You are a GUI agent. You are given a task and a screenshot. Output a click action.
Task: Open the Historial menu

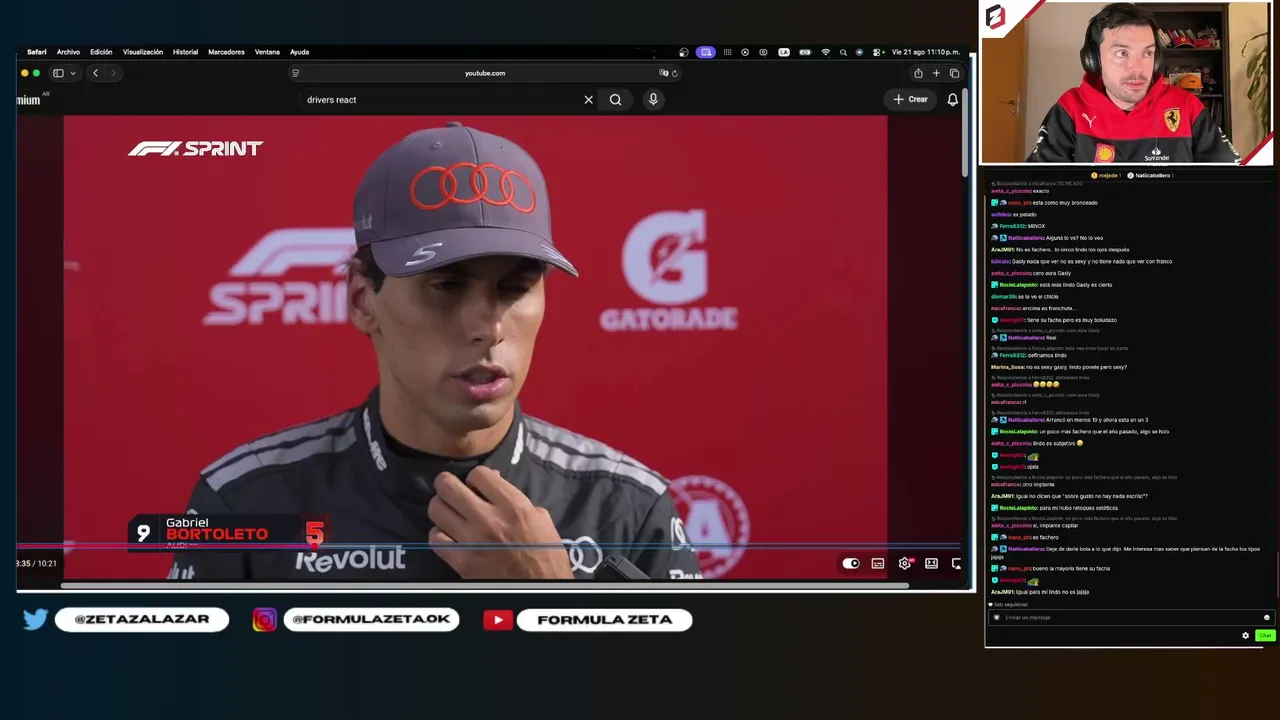click(x=185, y=52)
